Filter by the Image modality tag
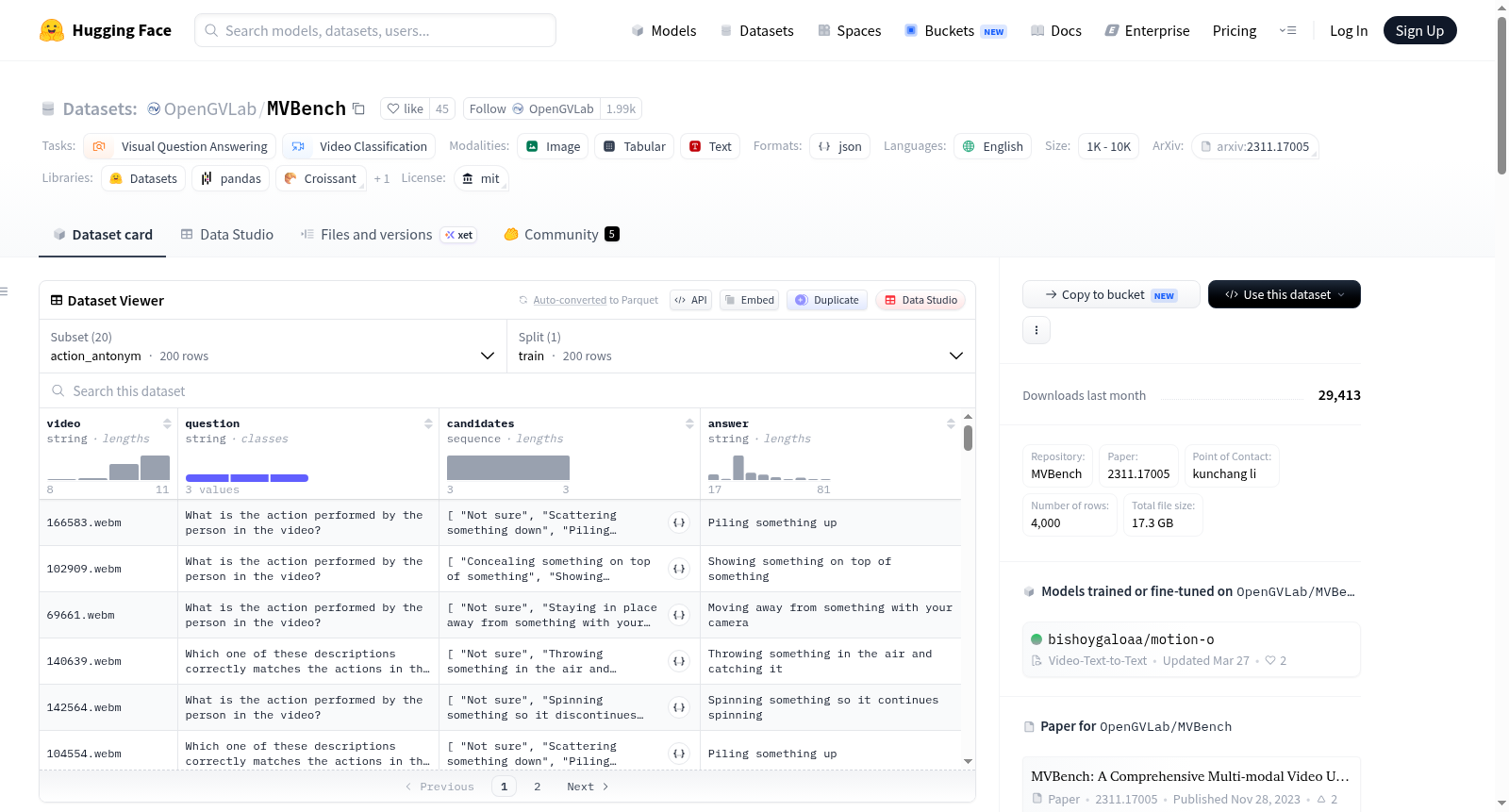The height and width of the screenshot is (812, 1509). 553,146
